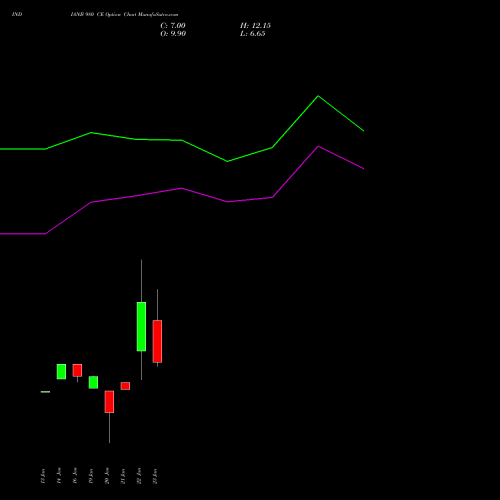This screenshot has width=500, height=500.
Task: Select the small red candle for 21 Jan
Action: coord(125,386)
